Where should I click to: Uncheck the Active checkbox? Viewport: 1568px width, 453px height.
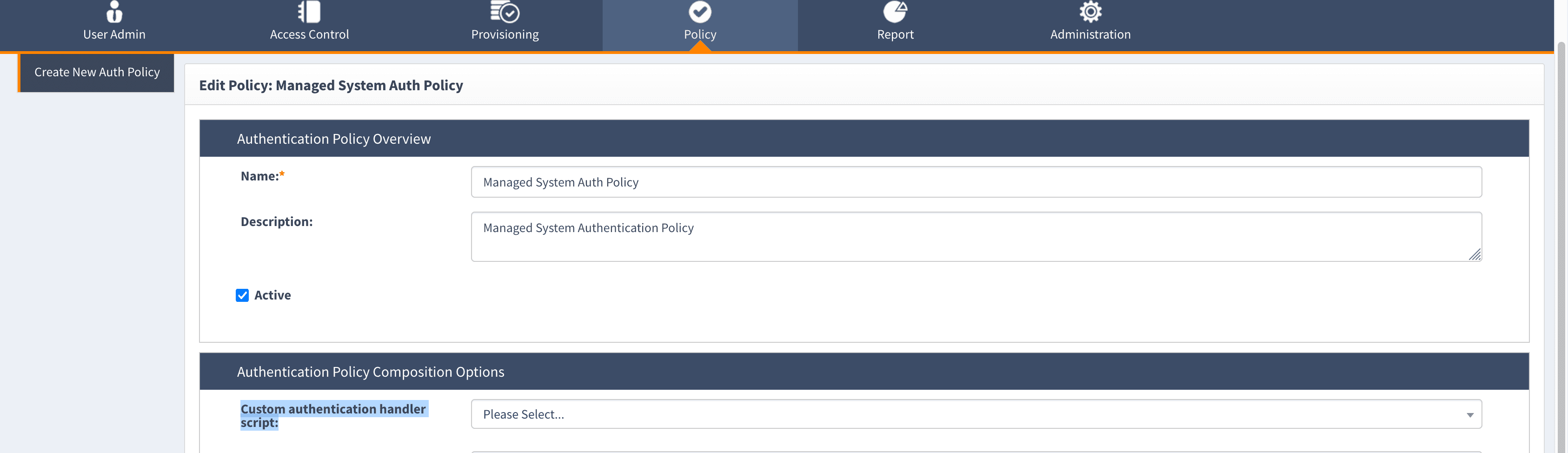tap(242, 295)
